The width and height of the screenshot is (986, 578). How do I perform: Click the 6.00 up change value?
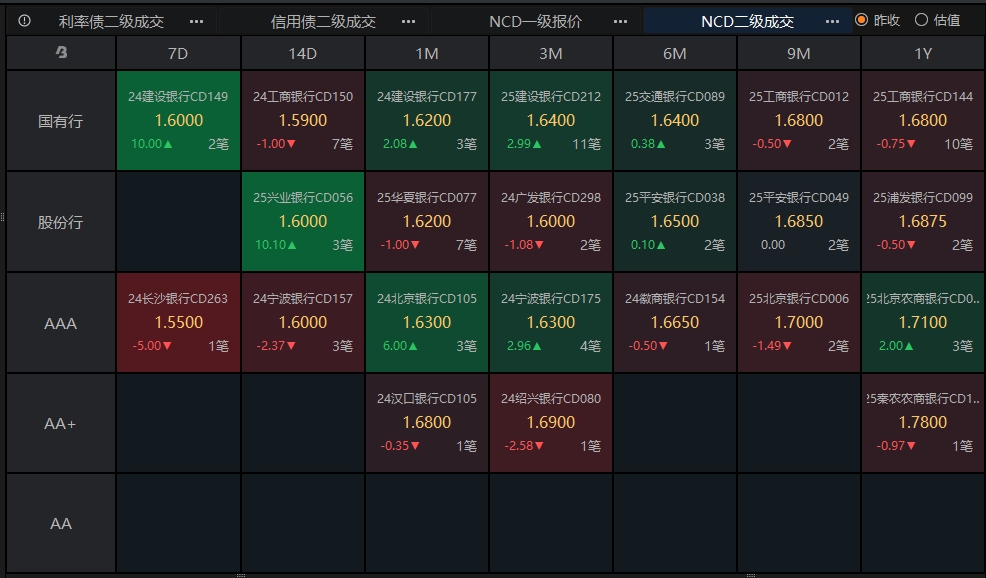(x=401, y=346)
